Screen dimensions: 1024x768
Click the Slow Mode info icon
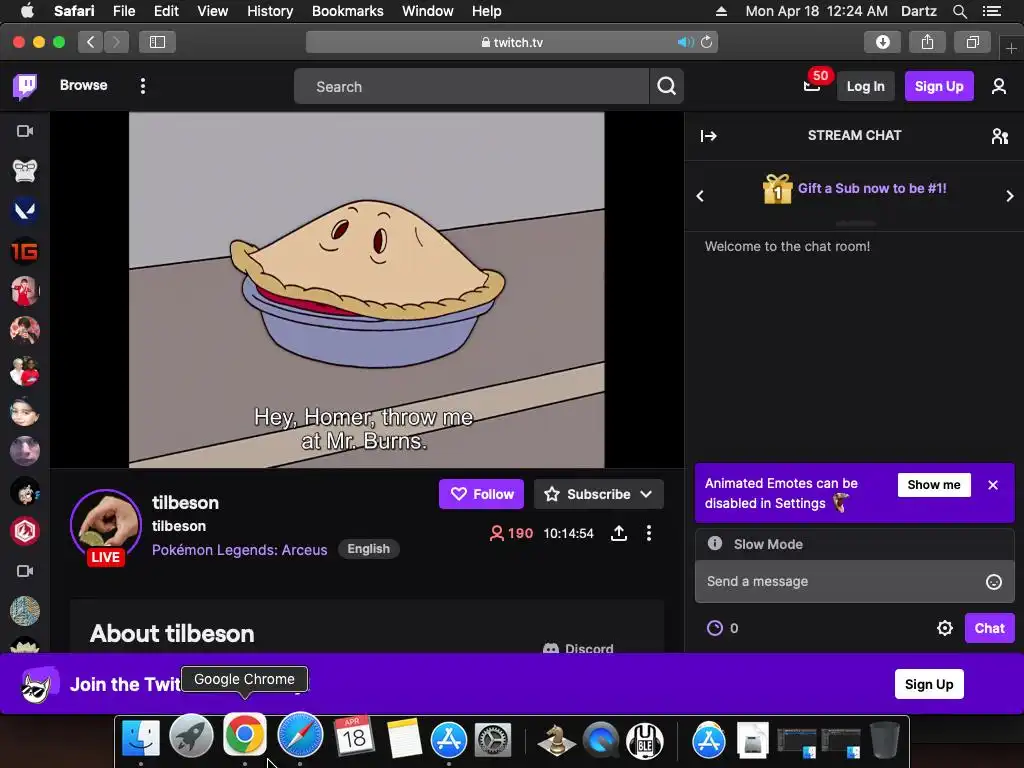point(715,543)
